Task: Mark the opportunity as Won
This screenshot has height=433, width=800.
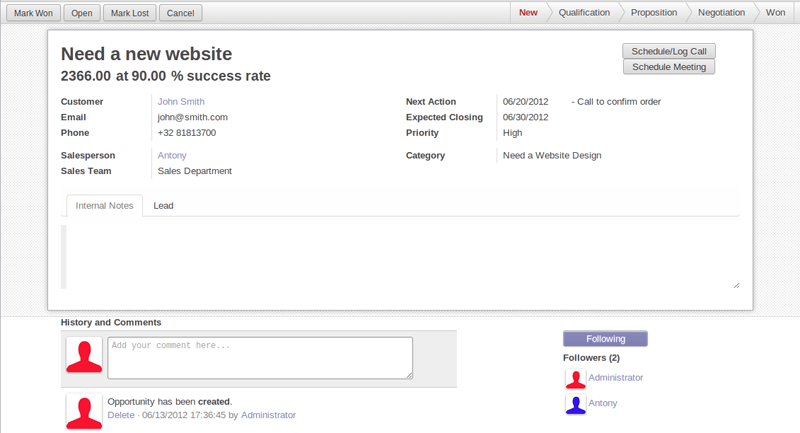Action: (33, 13)
